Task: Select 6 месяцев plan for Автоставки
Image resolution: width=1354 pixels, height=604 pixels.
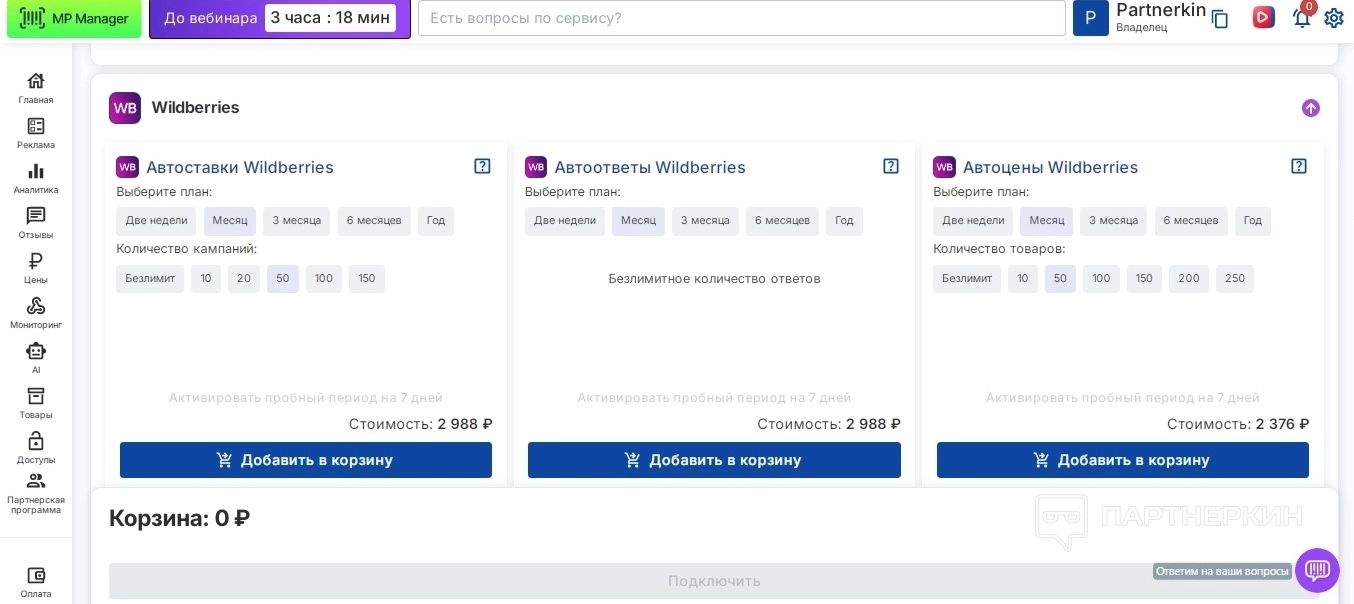Action: 374,221
